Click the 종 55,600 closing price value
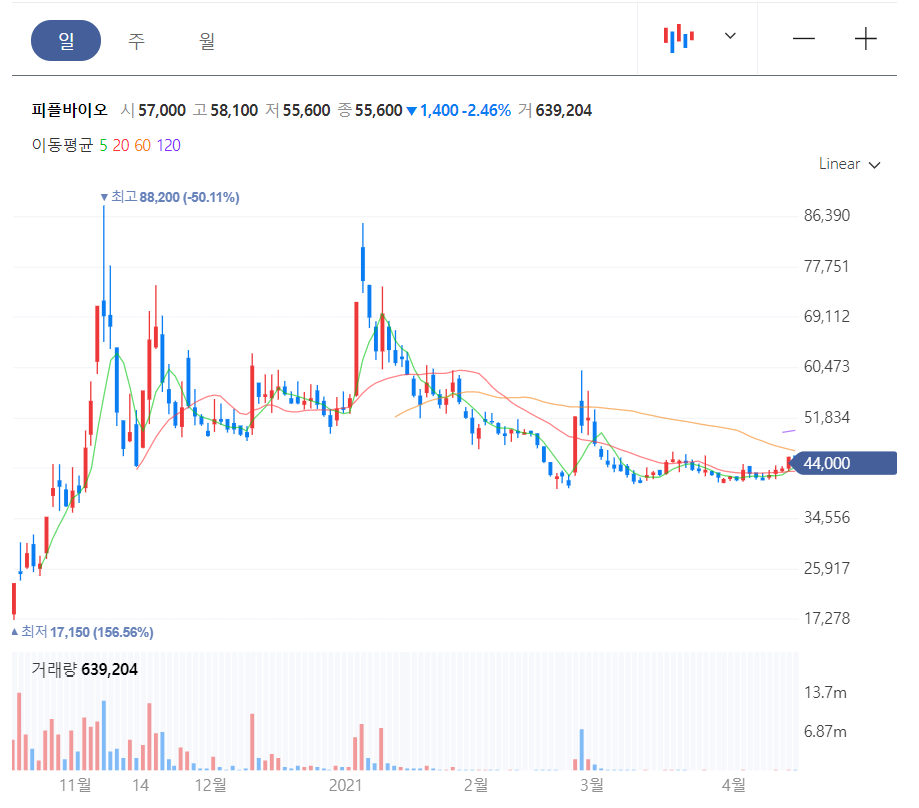 pos(370,110)
